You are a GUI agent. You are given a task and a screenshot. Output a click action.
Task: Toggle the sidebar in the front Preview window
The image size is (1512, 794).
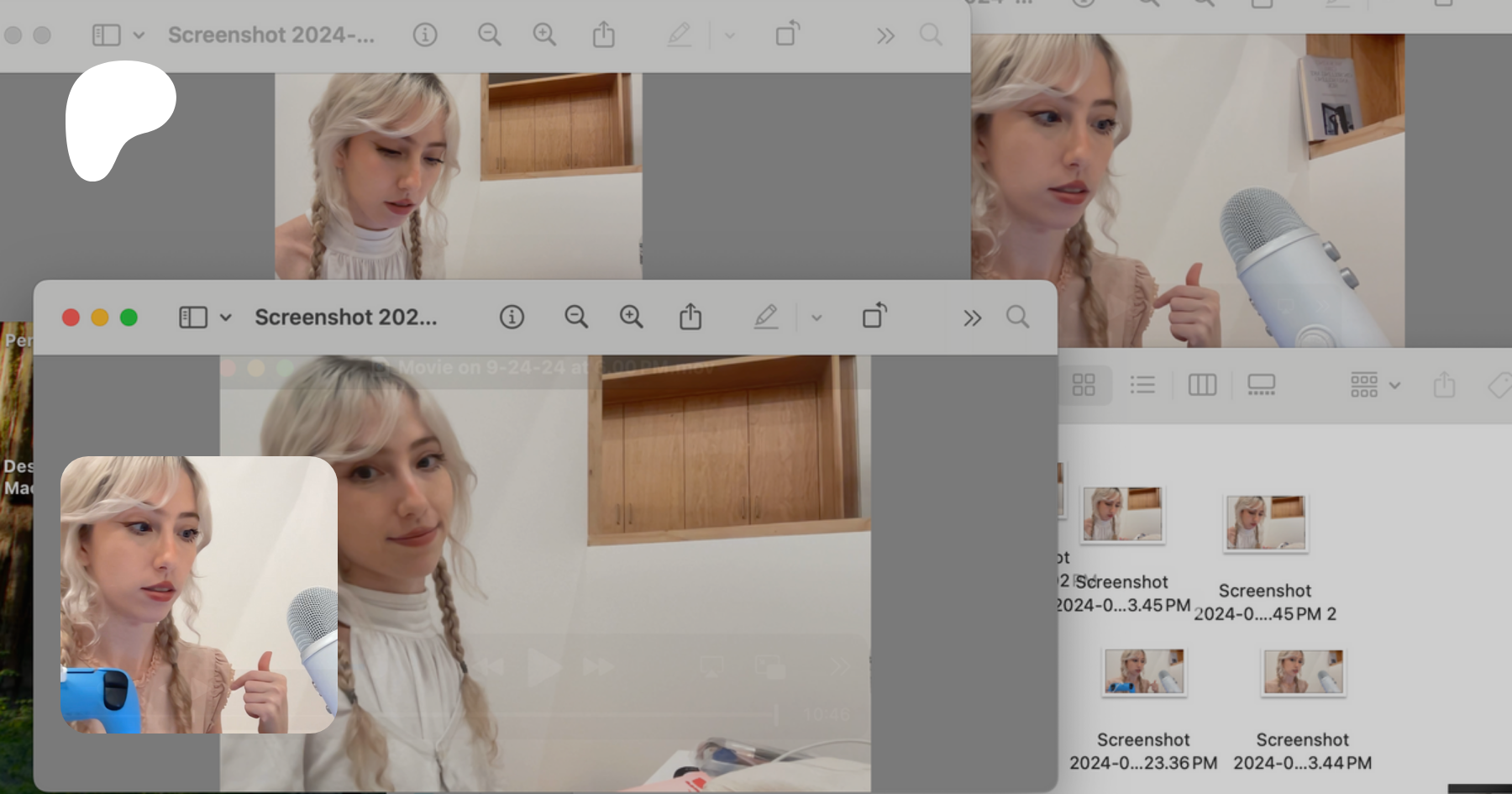[x=192, y=318]
